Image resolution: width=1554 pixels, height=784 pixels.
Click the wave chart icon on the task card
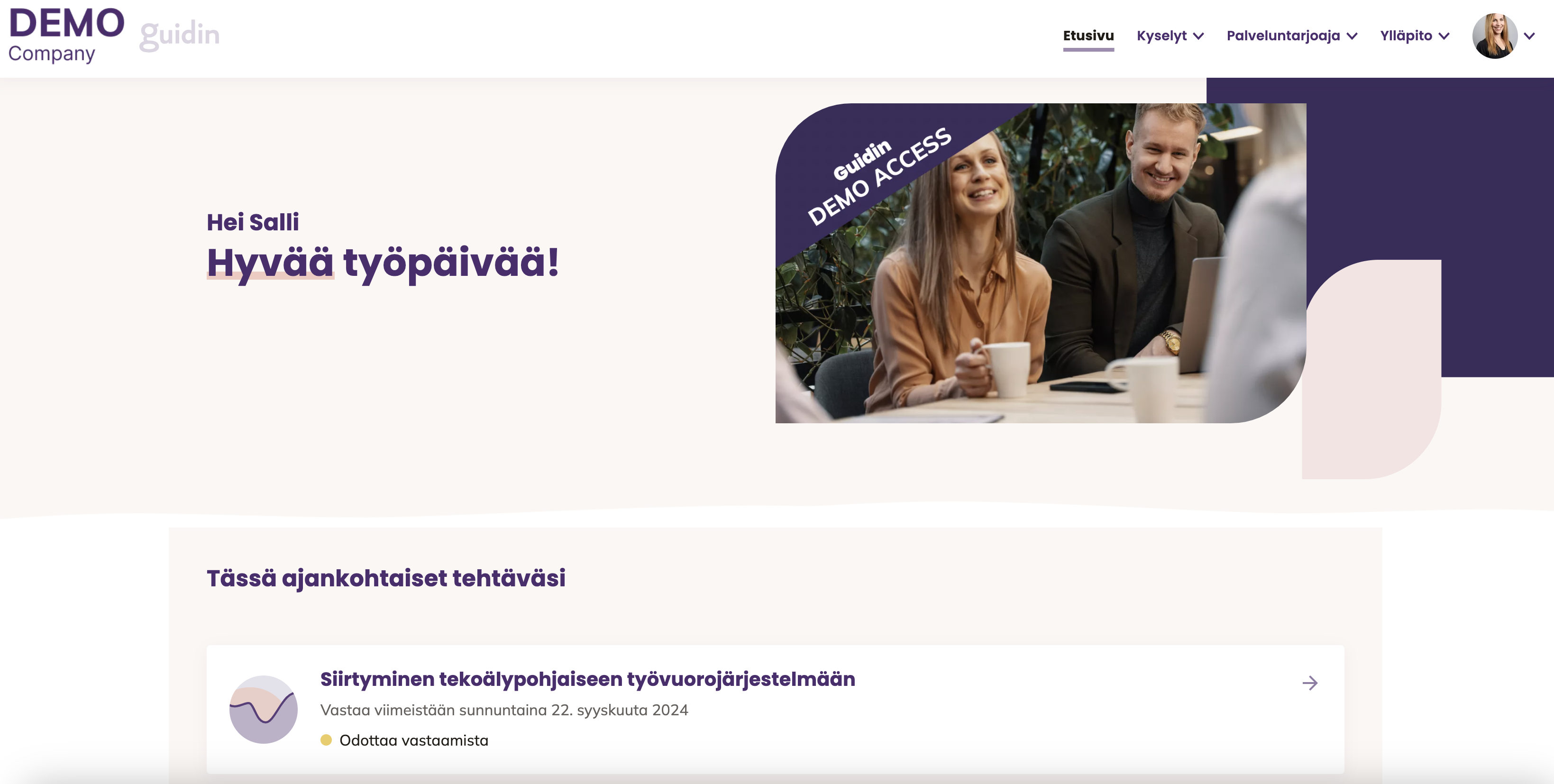263,709
